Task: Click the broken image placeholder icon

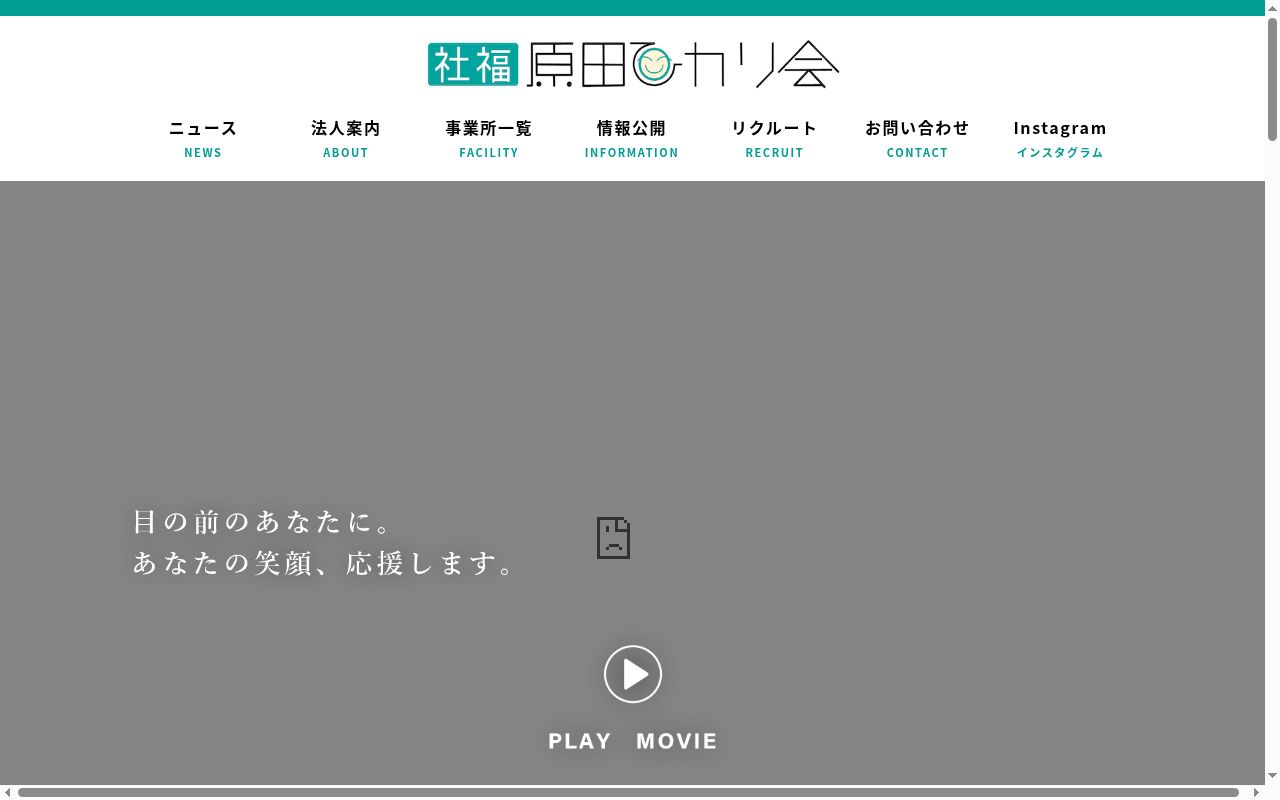Action: (613, 538)
